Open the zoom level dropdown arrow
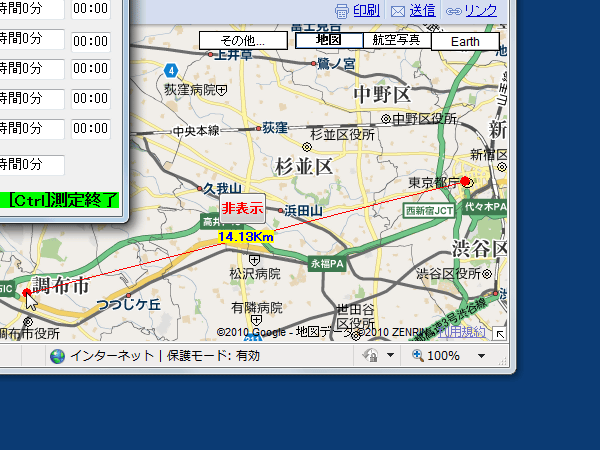Screen dimensions: 600x450 (481, 356)
